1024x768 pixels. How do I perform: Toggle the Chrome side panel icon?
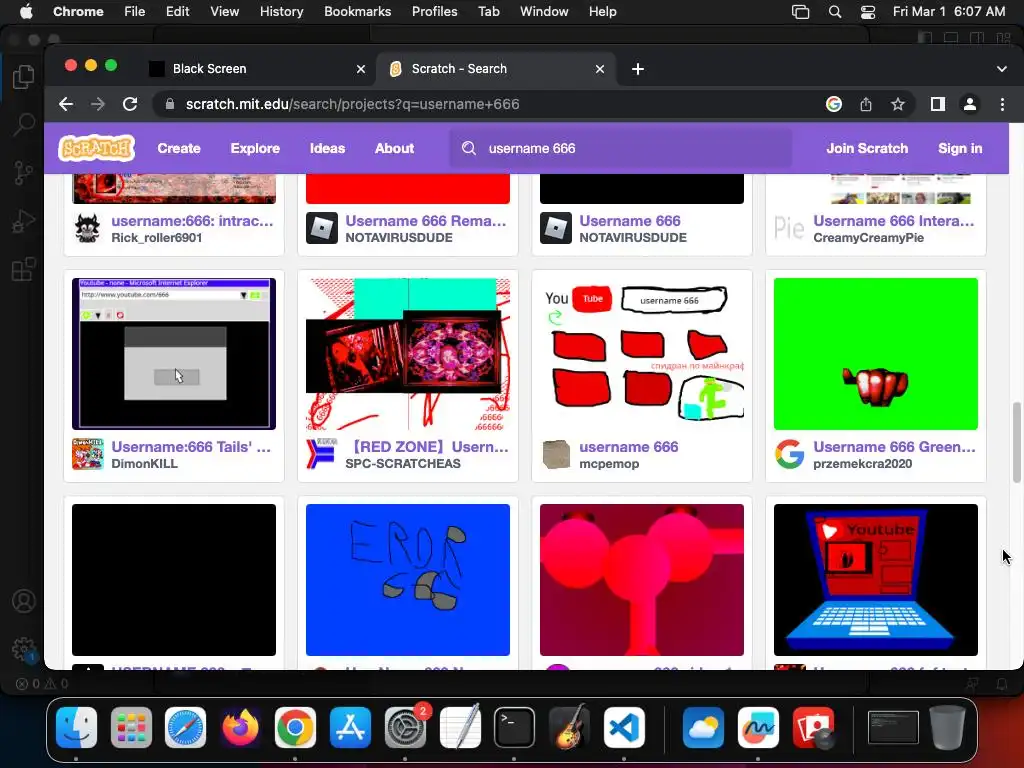[938, 104]
